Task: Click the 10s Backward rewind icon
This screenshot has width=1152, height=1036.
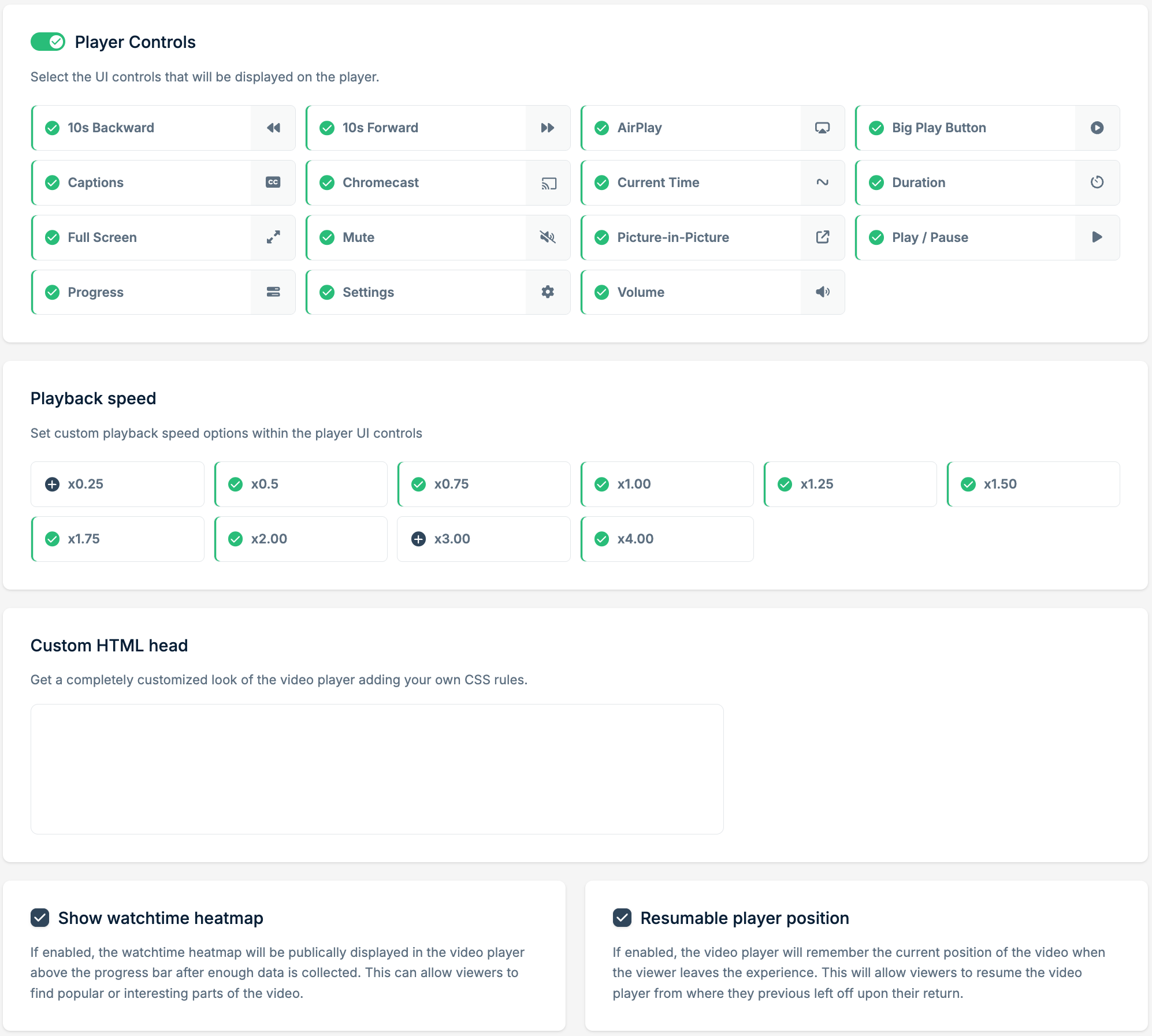Action: click(273, 128)
